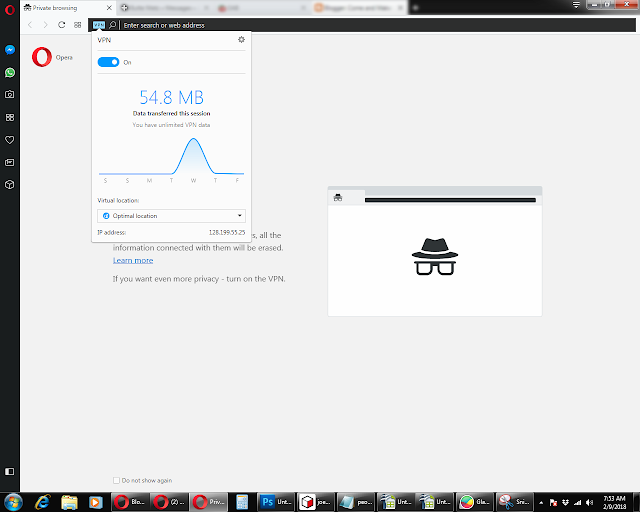Click the search or web address field

coord(378,25)
